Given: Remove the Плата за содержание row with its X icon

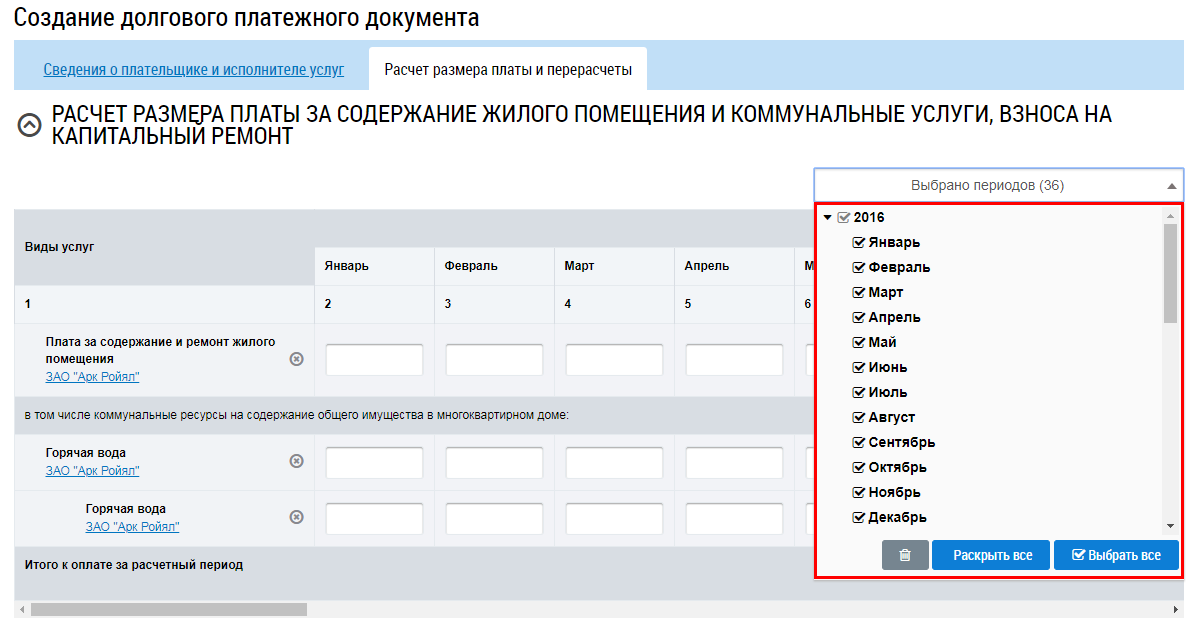Looking at the screenshot, I should pyautogui.click(x=297, y=359).
